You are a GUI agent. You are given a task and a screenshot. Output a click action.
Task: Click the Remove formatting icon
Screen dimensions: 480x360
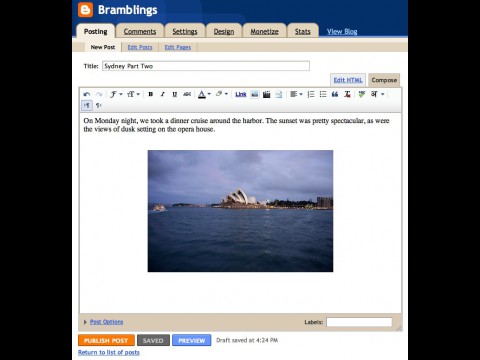click(347, 94)
